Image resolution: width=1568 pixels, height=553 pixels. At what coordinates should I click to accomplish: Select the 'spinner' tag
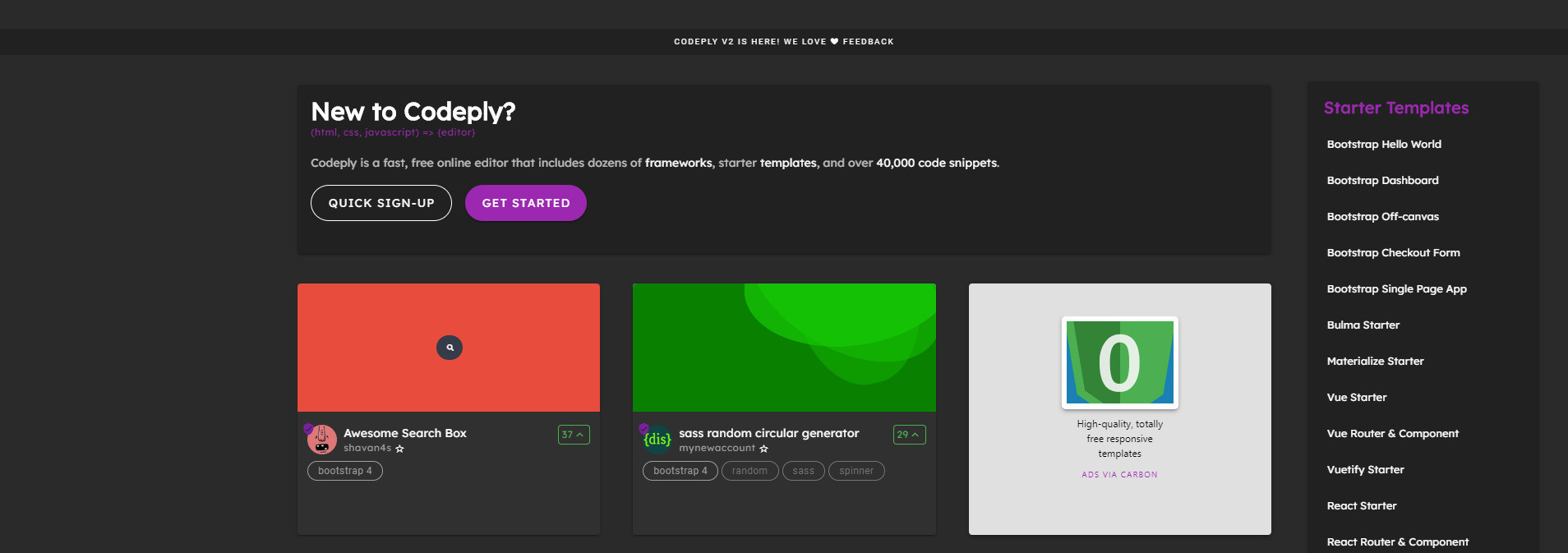pos(856,471)
